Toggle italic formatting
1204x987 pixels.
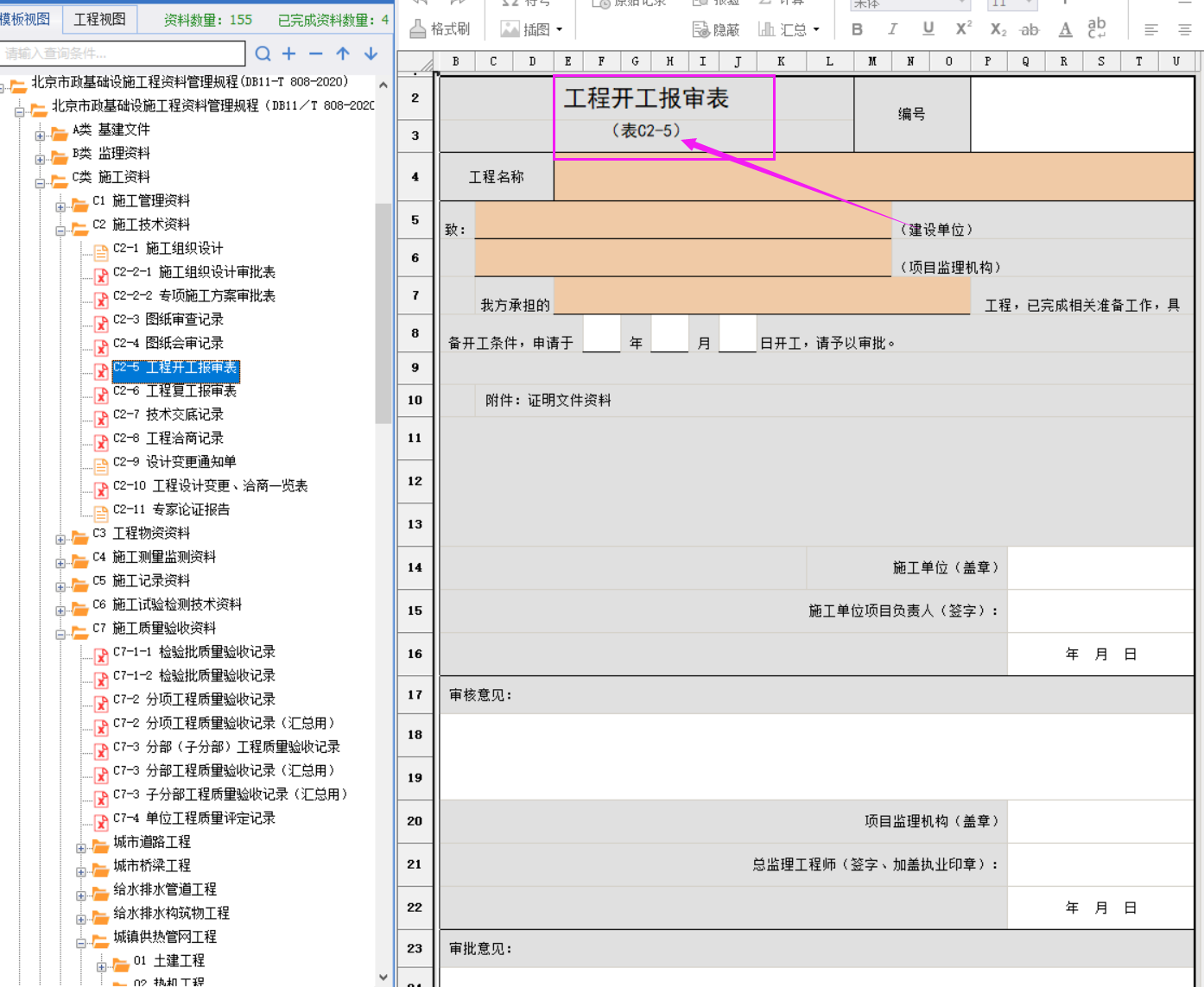(892, 29)
